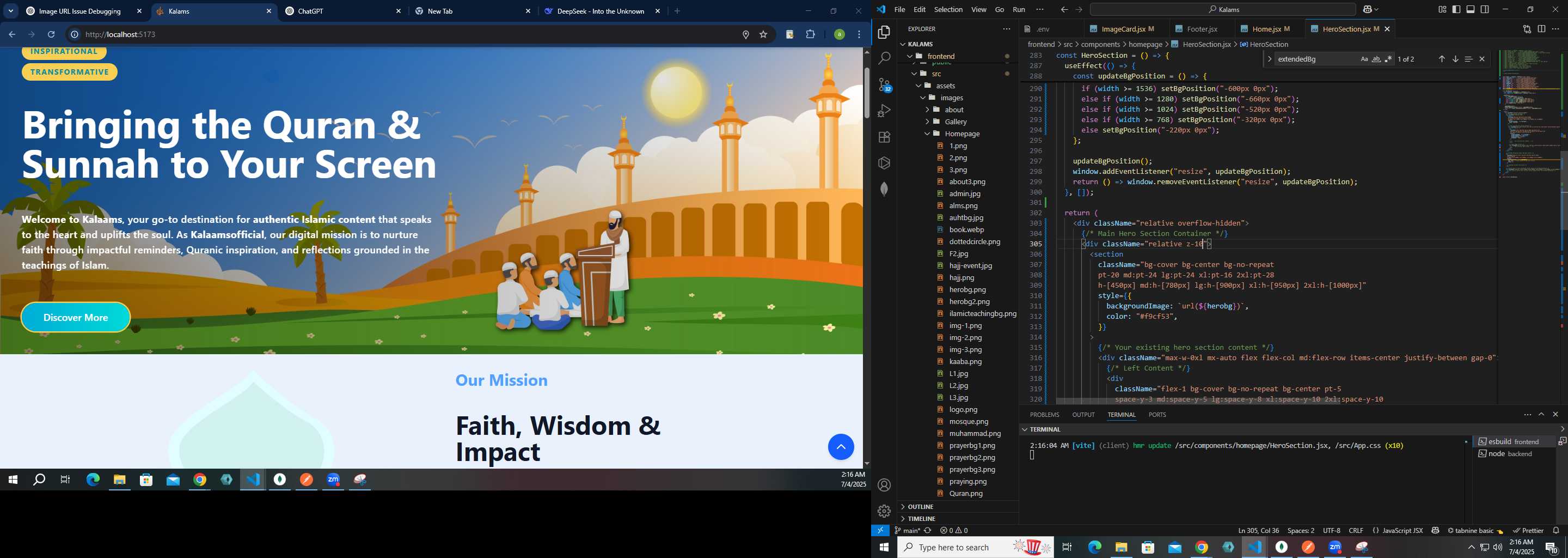Click Customize Layout icon in title bar

click(1442, 10)
